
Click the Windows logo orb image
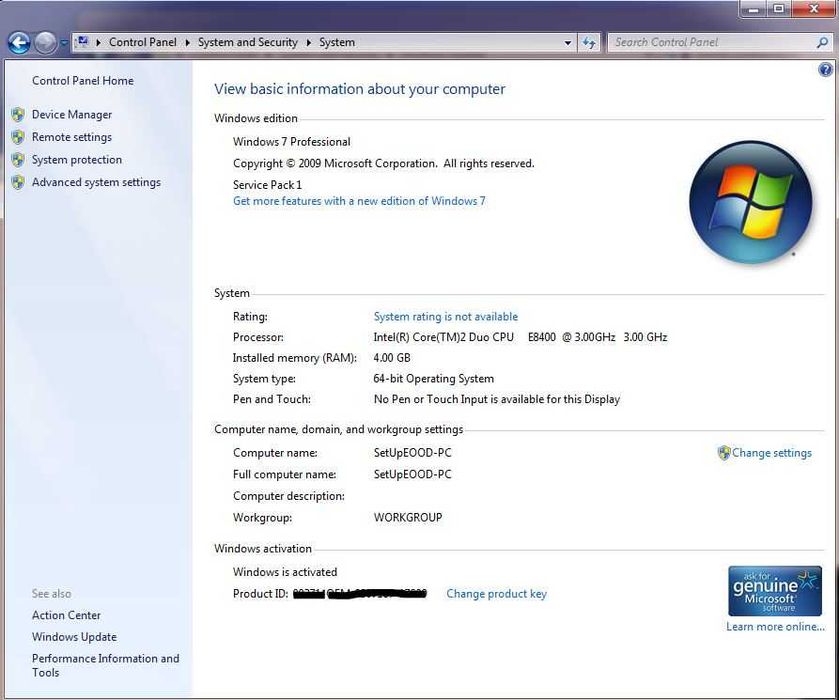pyautogui.click(x=751, y=202)
